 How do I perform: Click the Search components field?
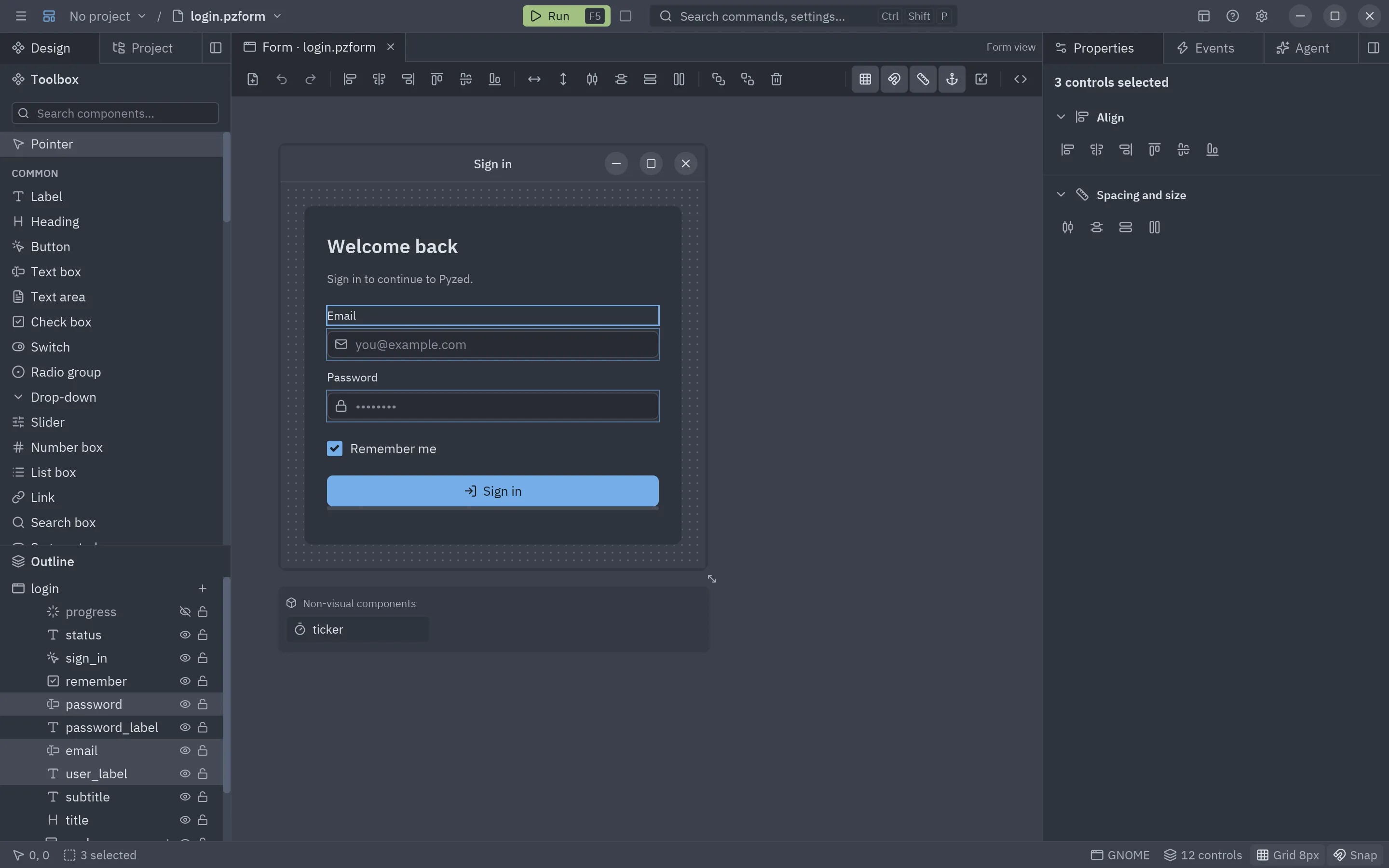click(x=115, y=113)
